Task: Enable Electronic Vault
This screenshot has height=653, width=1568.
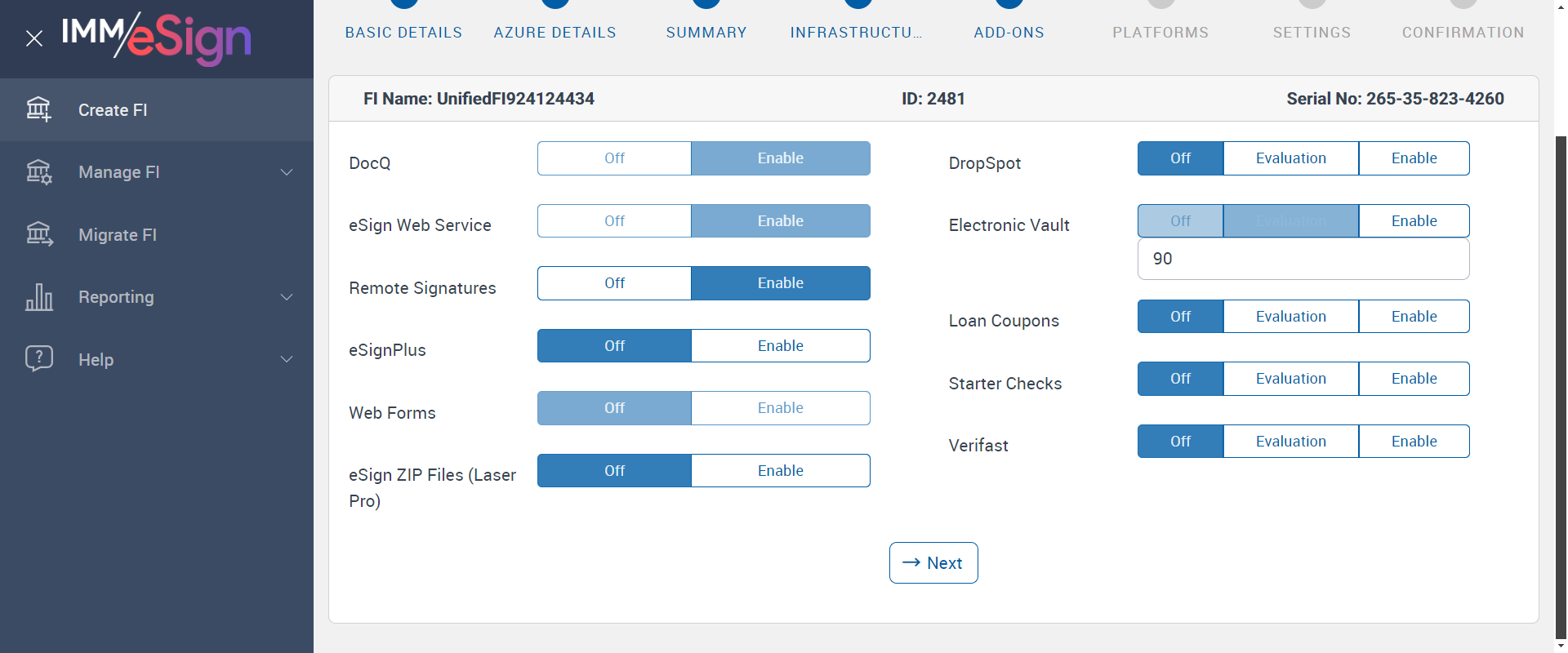Action: point(1414,221)
